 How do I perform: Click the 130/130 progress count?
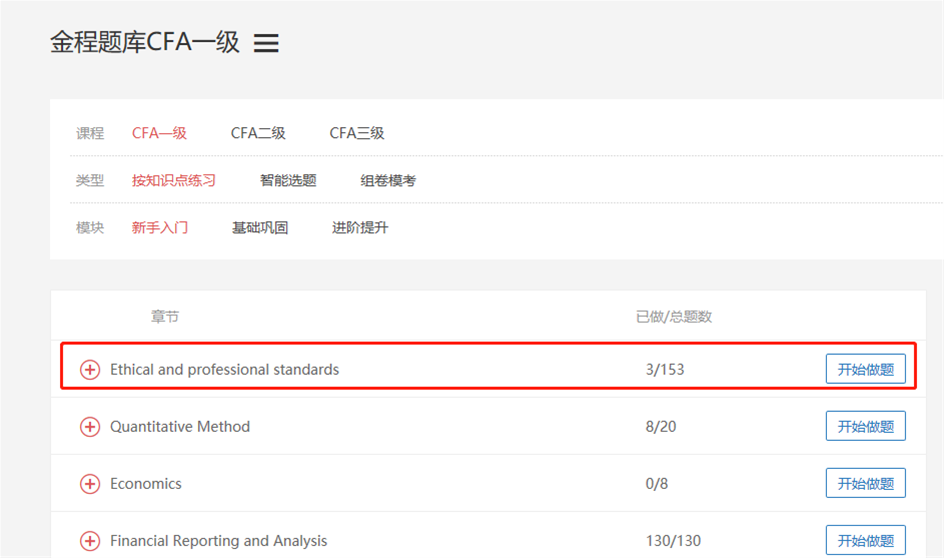[674, 541]
